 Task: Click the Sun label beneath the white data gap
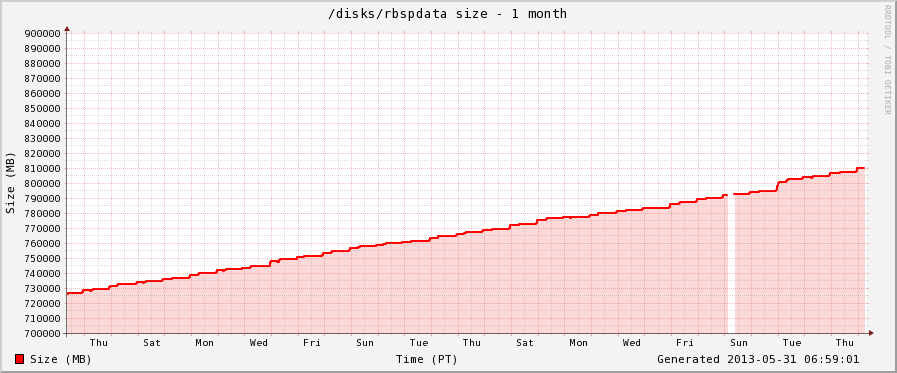(739, 343)
